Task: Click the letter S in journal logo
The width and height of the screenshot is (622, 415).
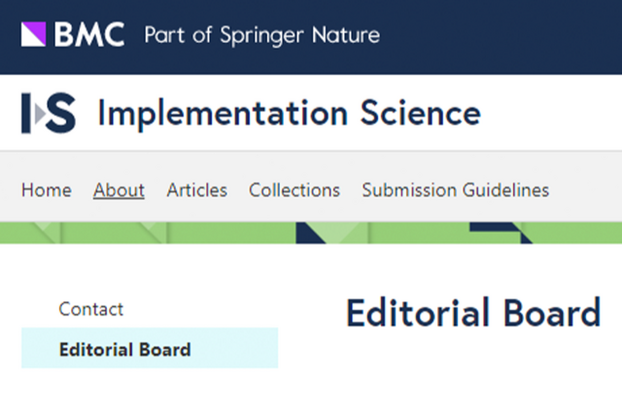Action: (60, 115)
